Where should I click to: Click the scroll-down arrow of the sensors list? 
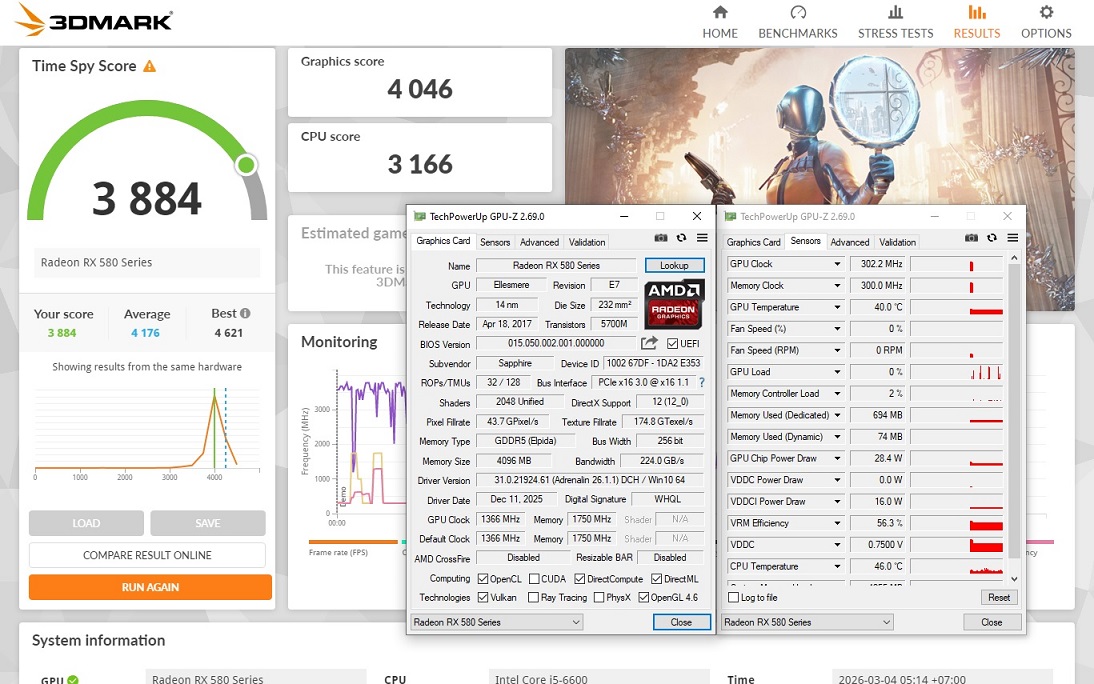coord(1014,578)
